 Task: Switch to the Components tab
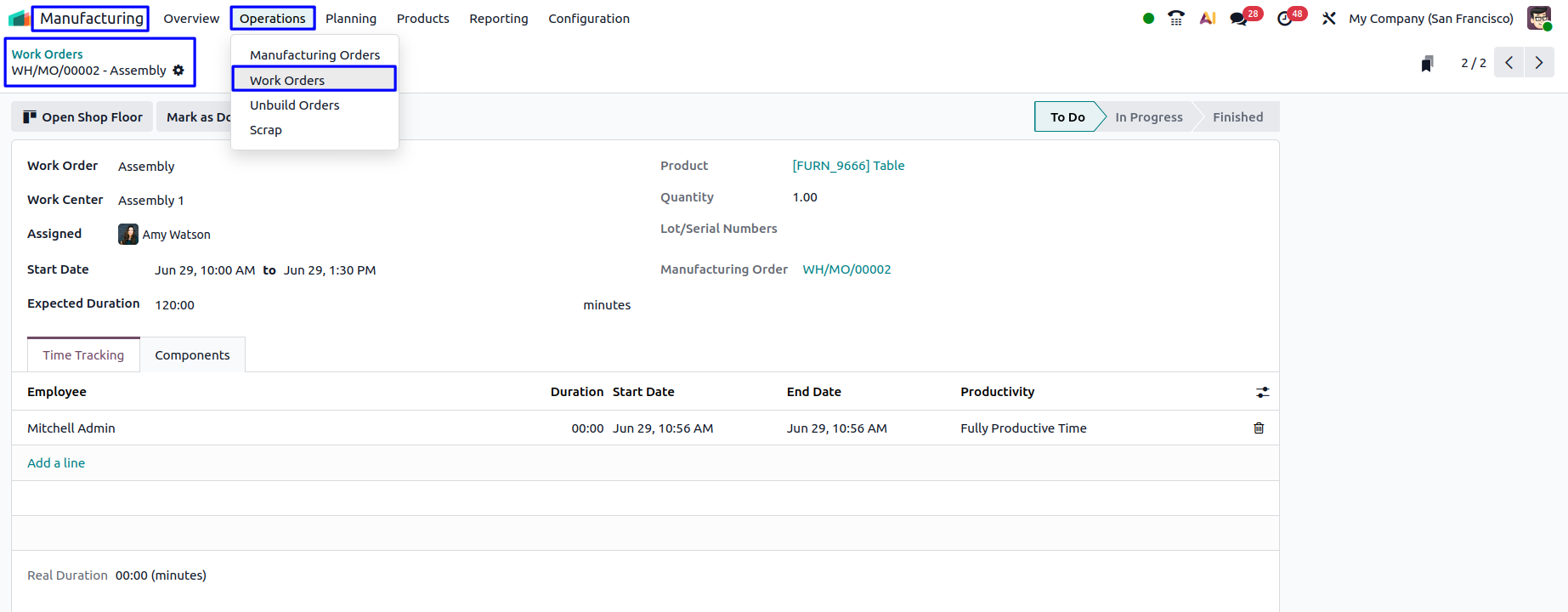[192, 355]
